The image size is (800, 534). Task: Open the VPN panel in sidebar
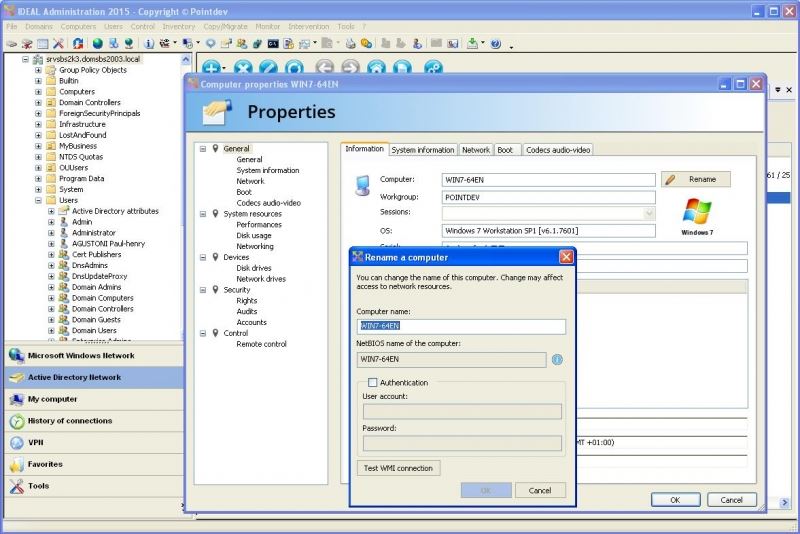(x=36, y=442)
